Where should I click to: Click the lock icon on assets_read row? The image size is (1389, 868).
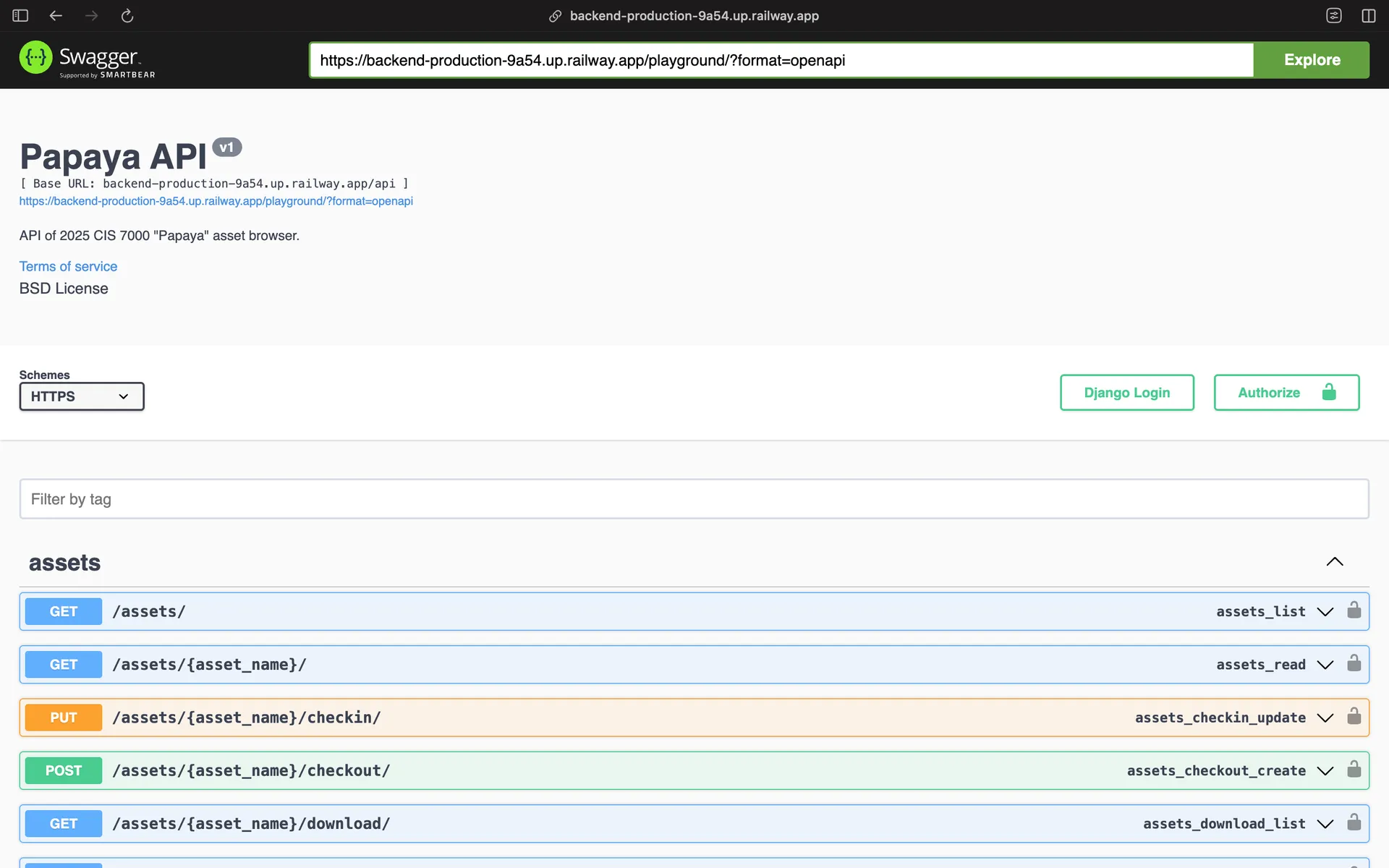click(x=1354, y=663)
